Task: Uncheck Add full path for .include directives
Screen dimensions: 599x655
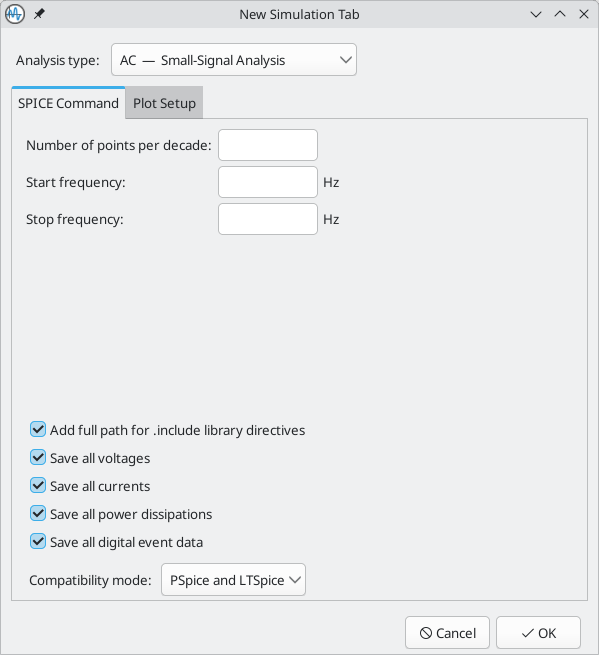Action: coord(38,429)
